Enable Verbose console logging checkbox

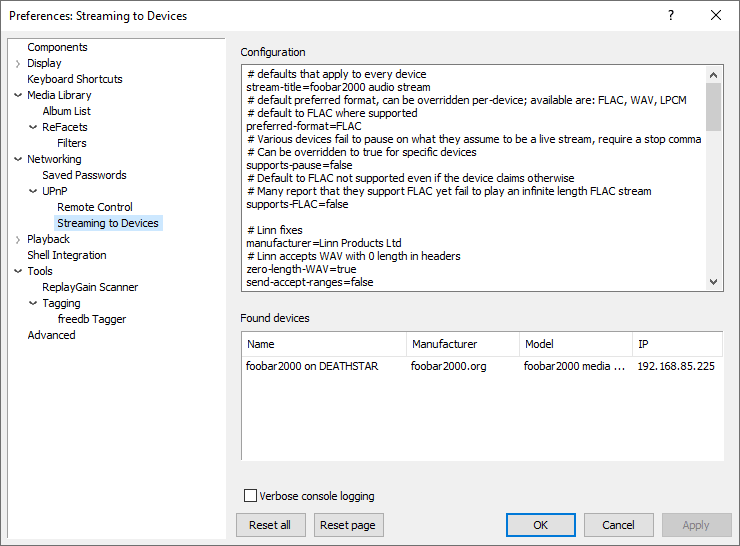pyautogui.click(x=251, y=496)
